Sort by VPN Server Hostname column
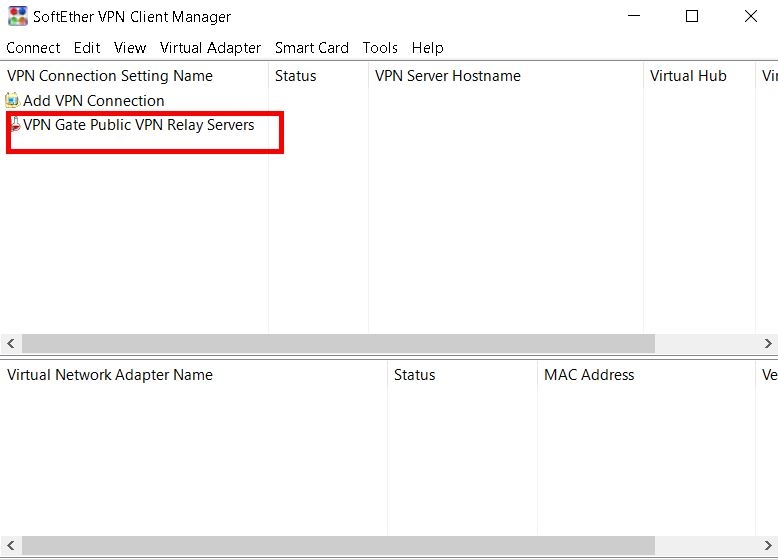 coord(506,76)
